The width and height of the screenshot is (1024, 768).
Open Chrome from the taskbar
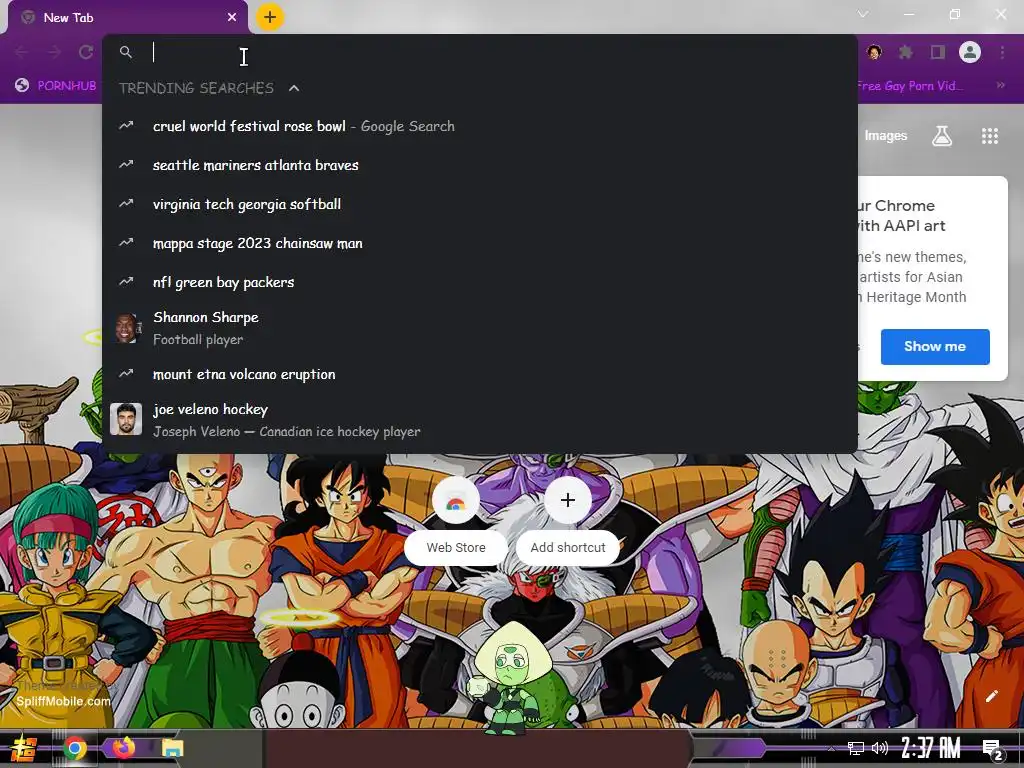click(x=74, y=748)
